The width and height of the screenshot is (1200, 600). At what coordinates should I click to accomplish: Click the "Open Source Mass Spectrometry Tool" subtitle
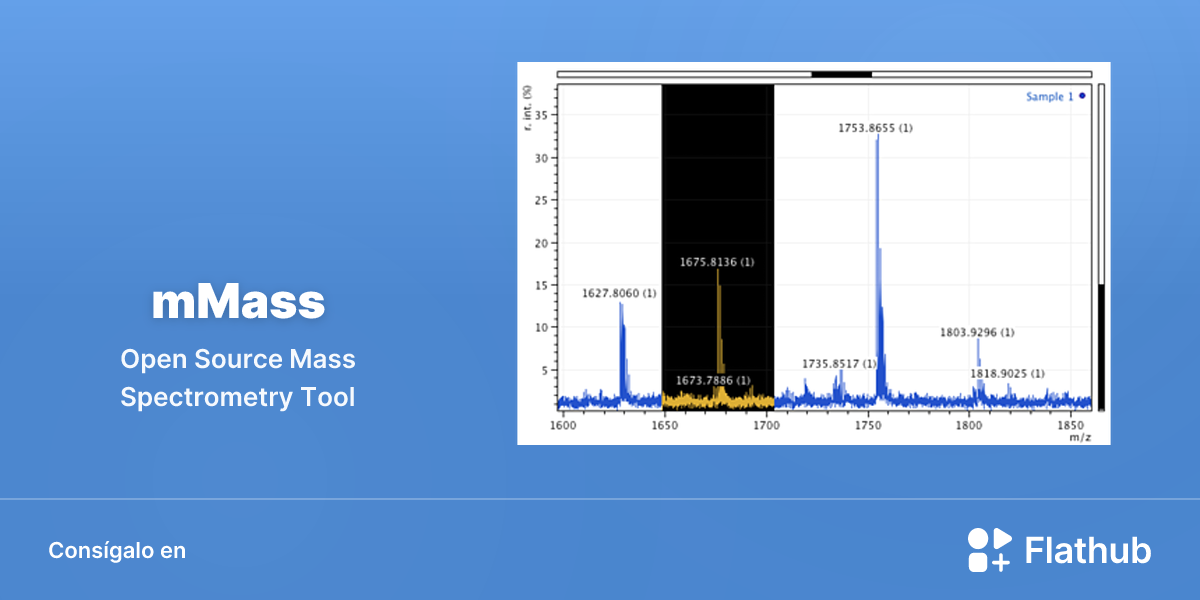click(x=238, y=378)
